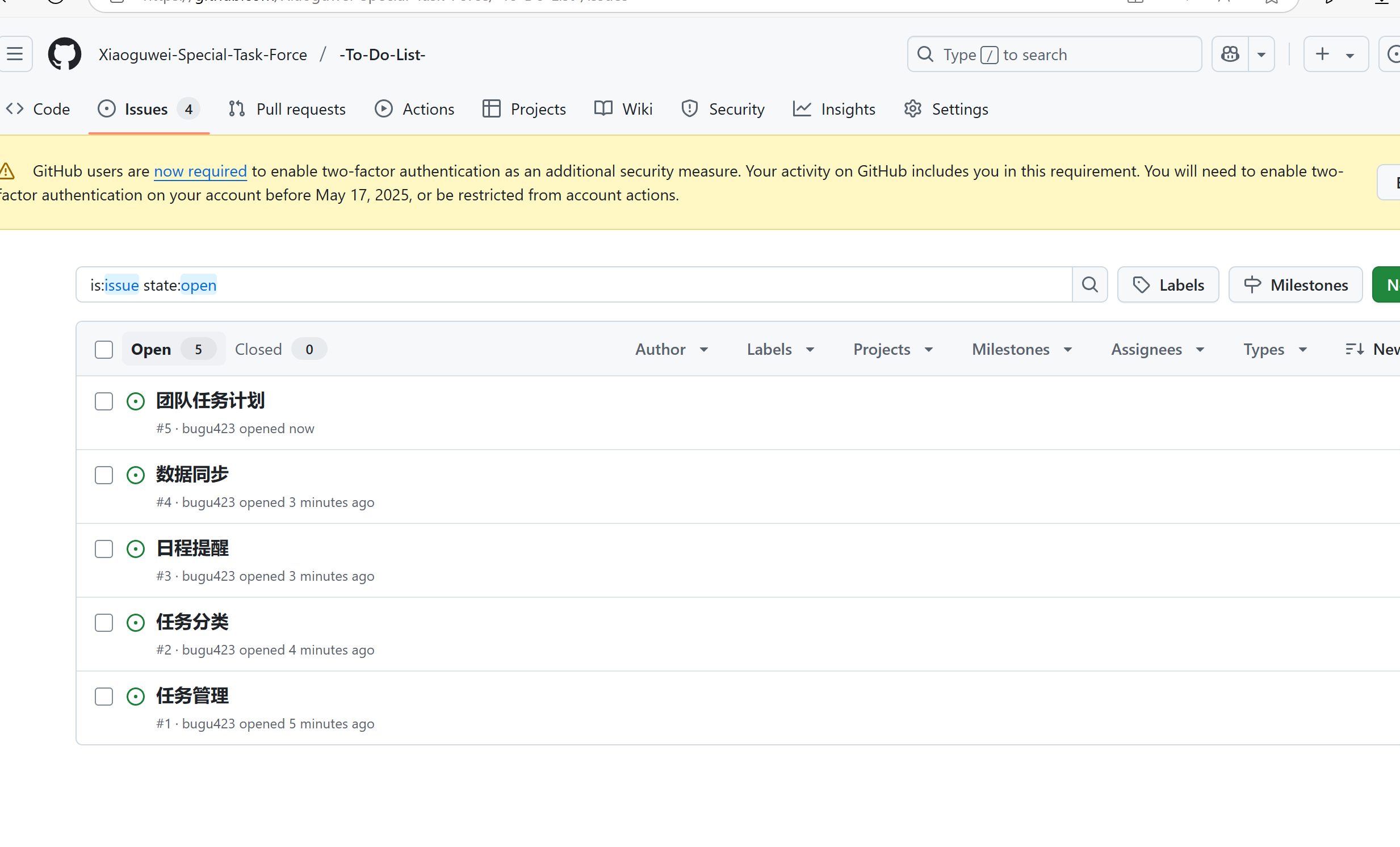Open Milestones page with signpost icon
This screenshot has width=1400, height=847.
(1296, 284)
